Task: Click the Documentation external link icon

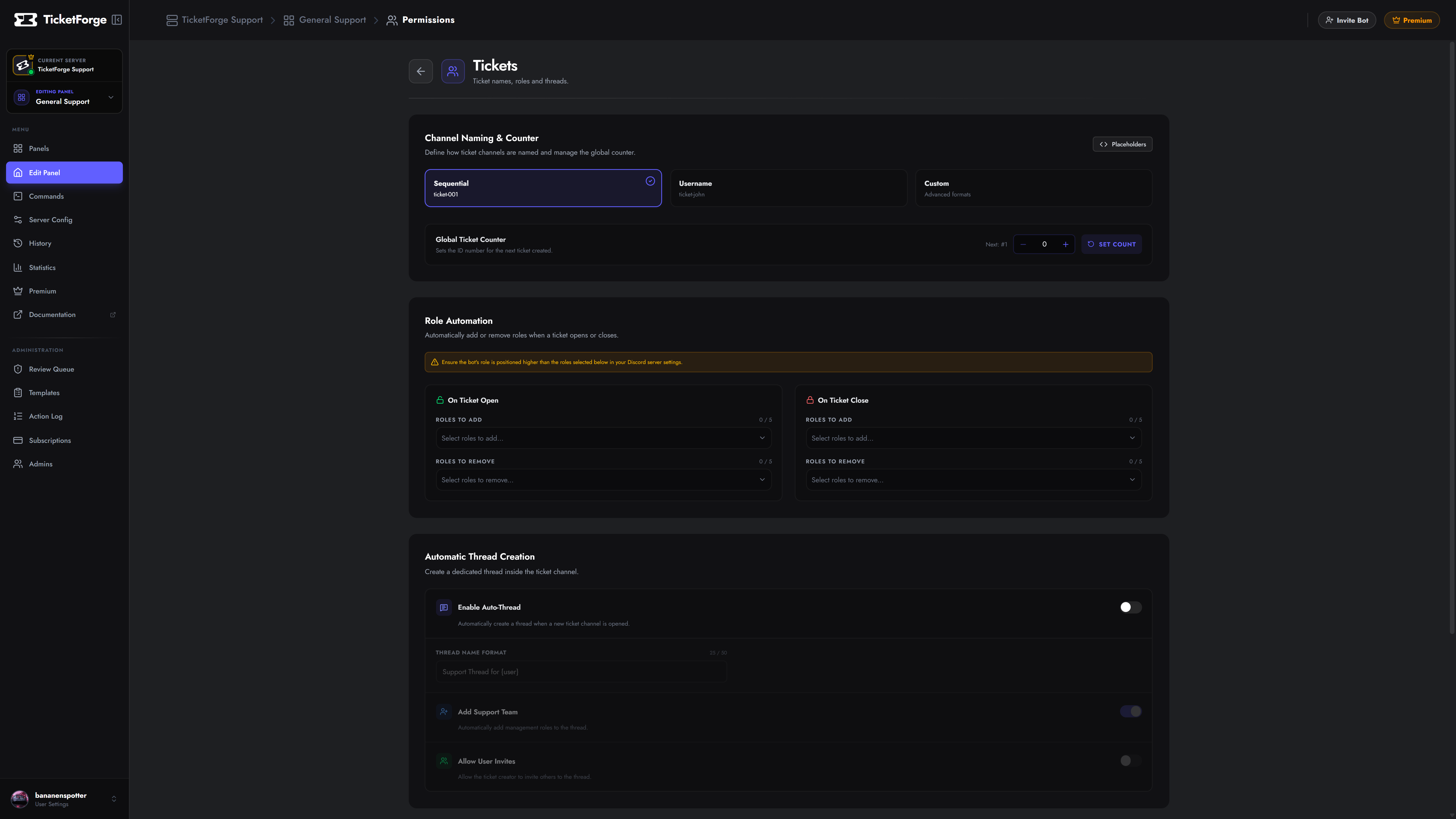Action: click(x=18, y=315)
